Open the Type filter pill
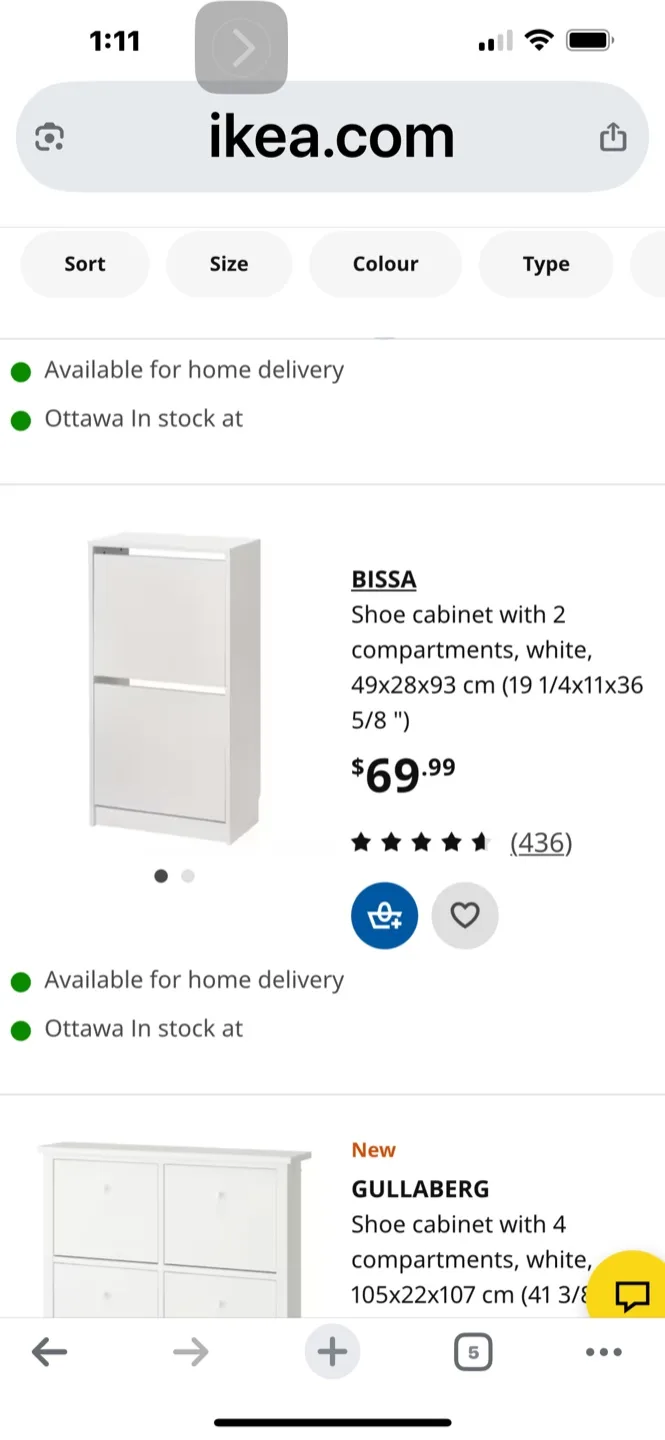The width and height of the screenshot is (665, 1440). pyautogui.click(x=545, y=264)
